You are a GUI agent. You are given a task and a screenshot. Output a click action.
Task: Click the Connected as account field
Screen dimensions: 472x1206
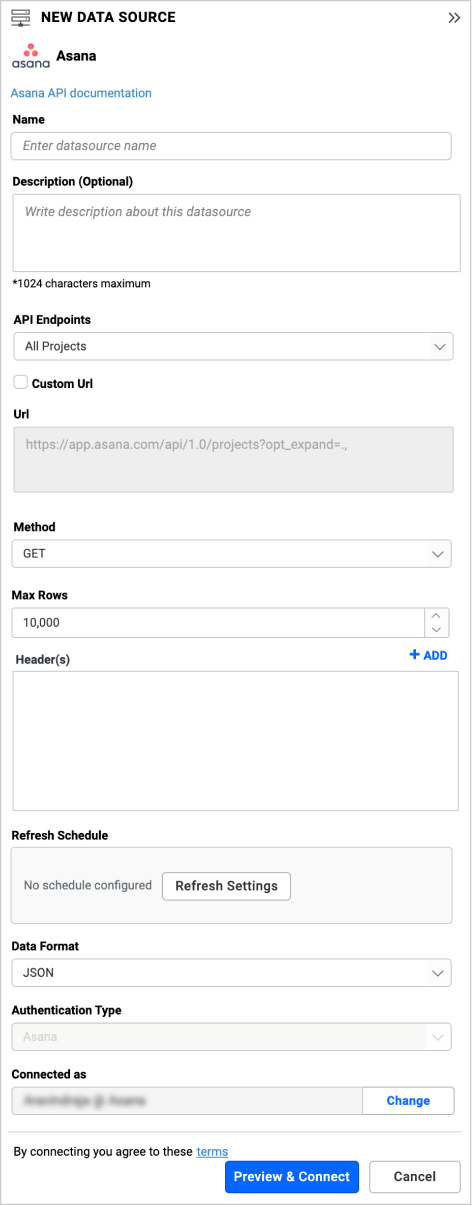pyautogui.click(x=186, y=1101)
